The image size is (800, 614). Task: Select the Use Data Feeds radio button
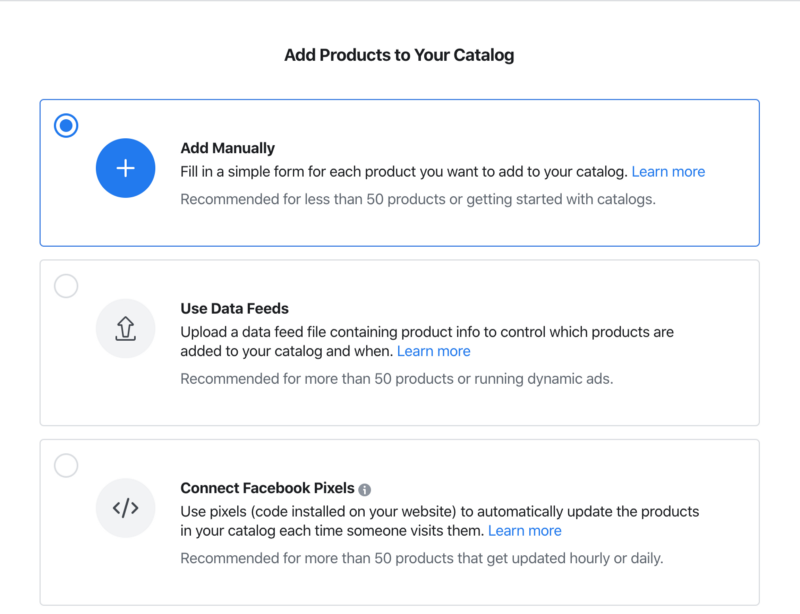pos(66,286)
